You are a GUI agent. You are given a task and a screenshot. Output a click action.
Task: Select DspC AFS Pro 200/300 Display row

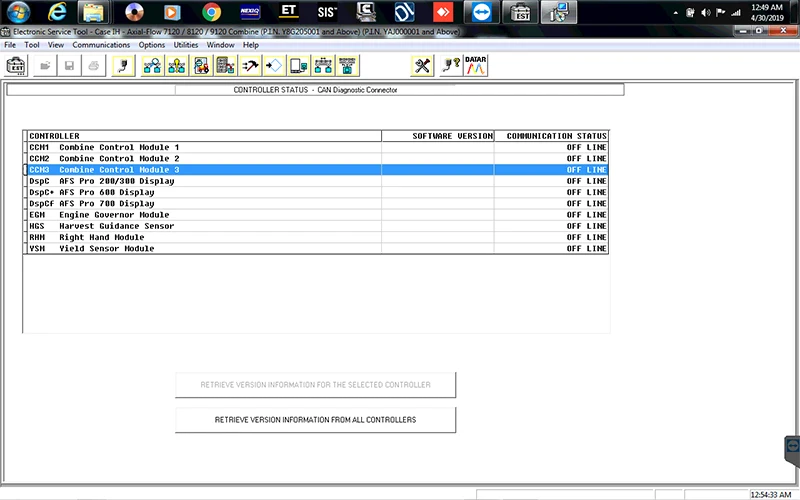click(316, 181)
